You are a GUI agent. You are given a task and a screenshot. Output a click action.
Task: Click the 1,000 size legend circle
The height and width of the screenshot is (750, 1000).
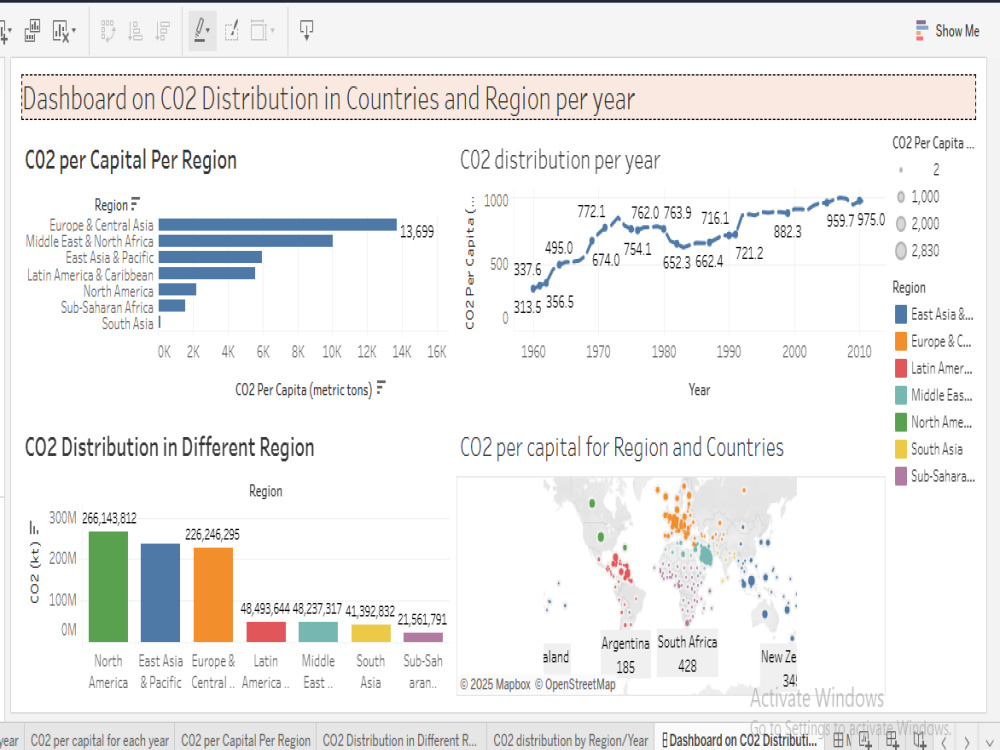tap(901, 196)
